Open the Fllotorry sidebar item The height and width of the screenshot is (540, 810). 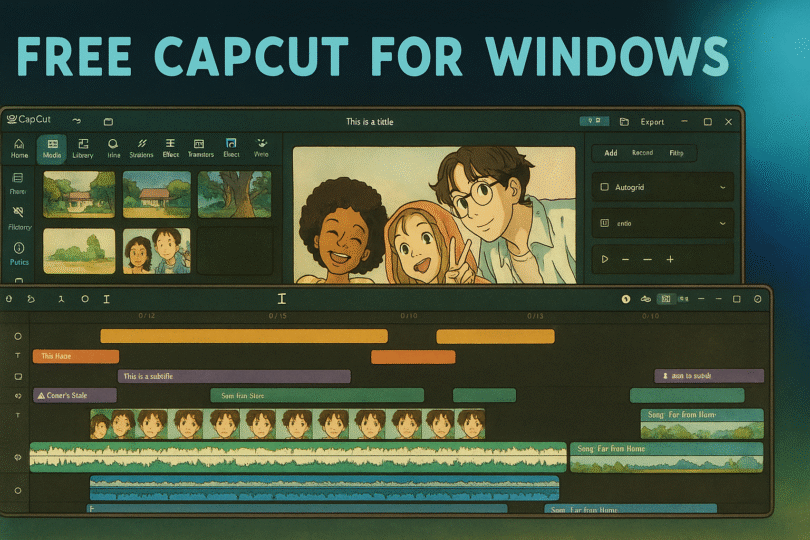click(19, 218)
